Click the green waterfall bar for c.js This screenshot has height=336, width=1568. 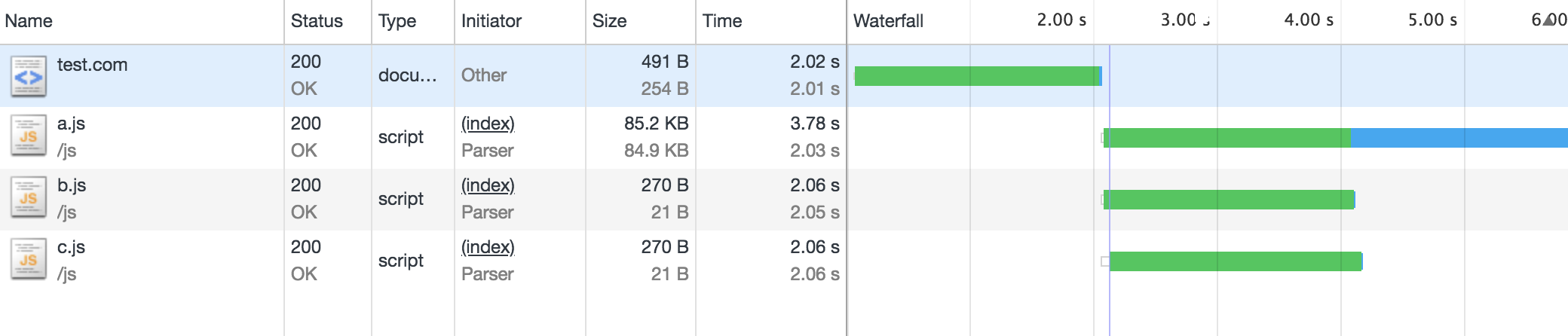pyautogui.click(x=1236, y=261)
